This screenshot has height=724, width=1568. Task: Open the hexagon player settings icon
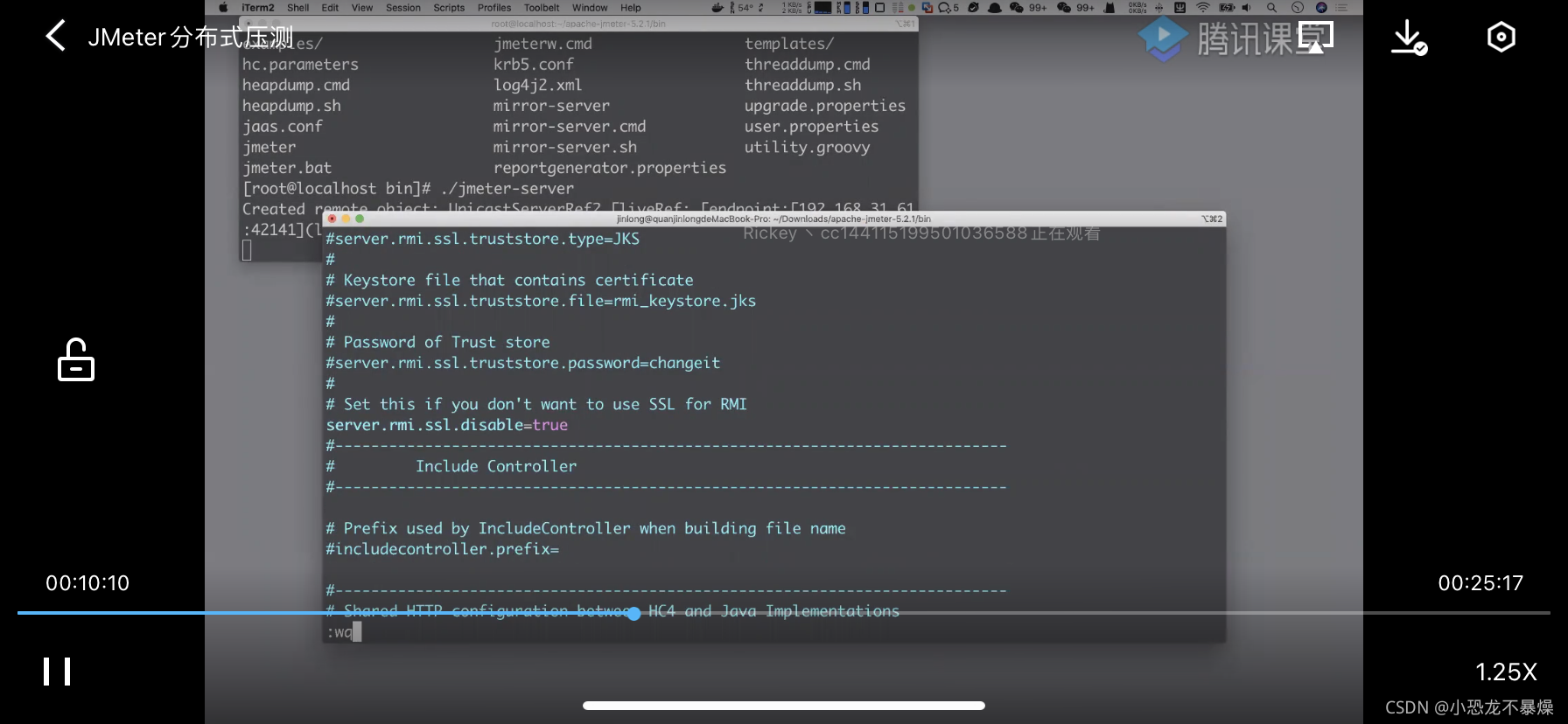pos(1501,37)
